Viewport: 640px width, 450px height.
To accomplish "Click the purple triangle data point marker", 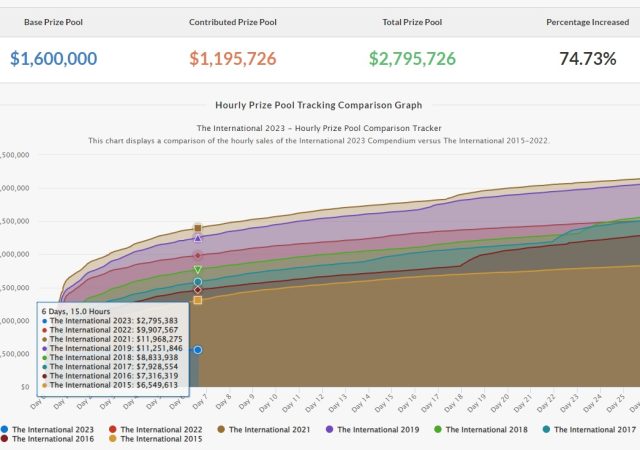I will coord(198,239).
